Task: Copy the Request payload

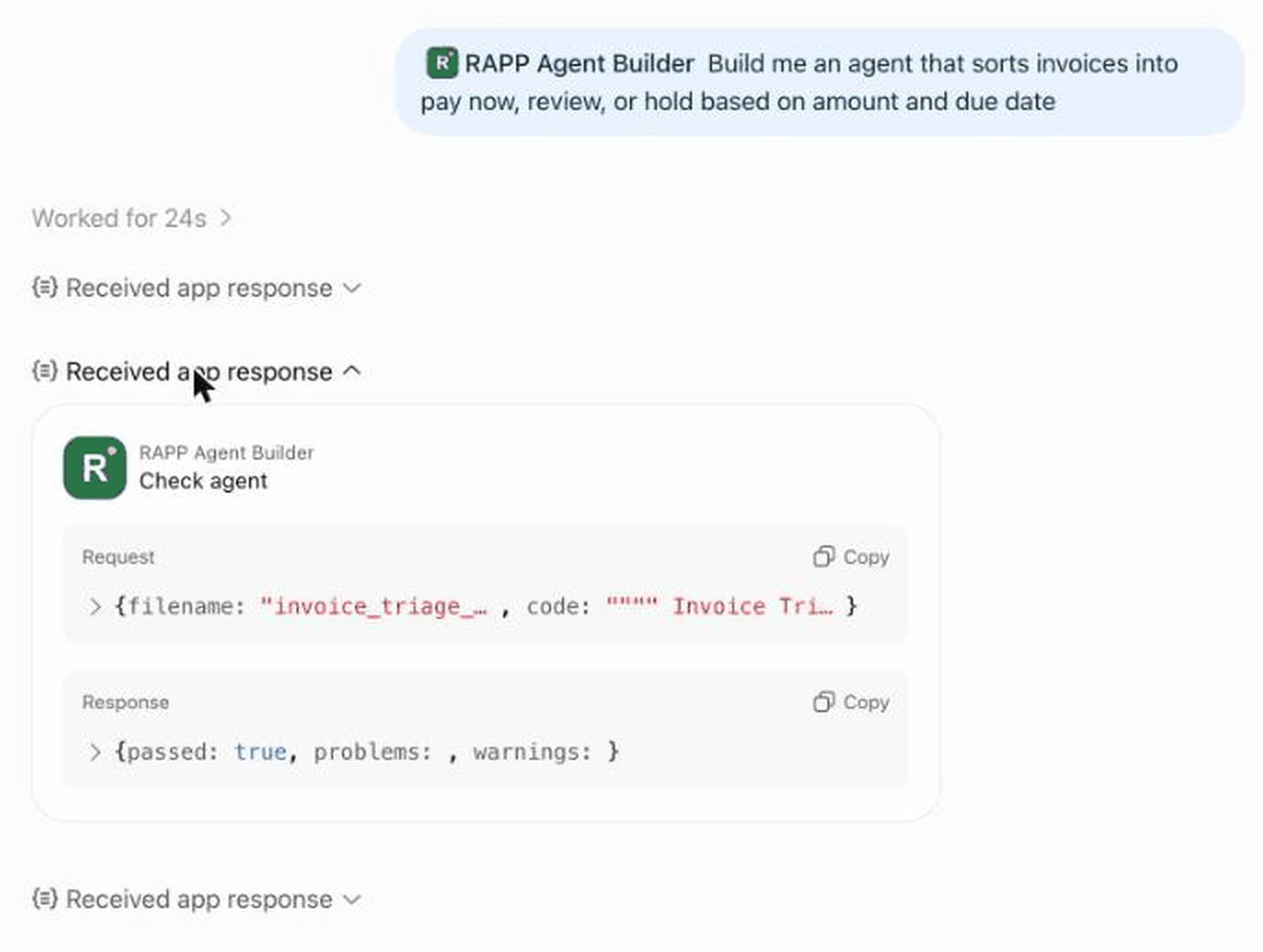Action: tap(851, 557)
